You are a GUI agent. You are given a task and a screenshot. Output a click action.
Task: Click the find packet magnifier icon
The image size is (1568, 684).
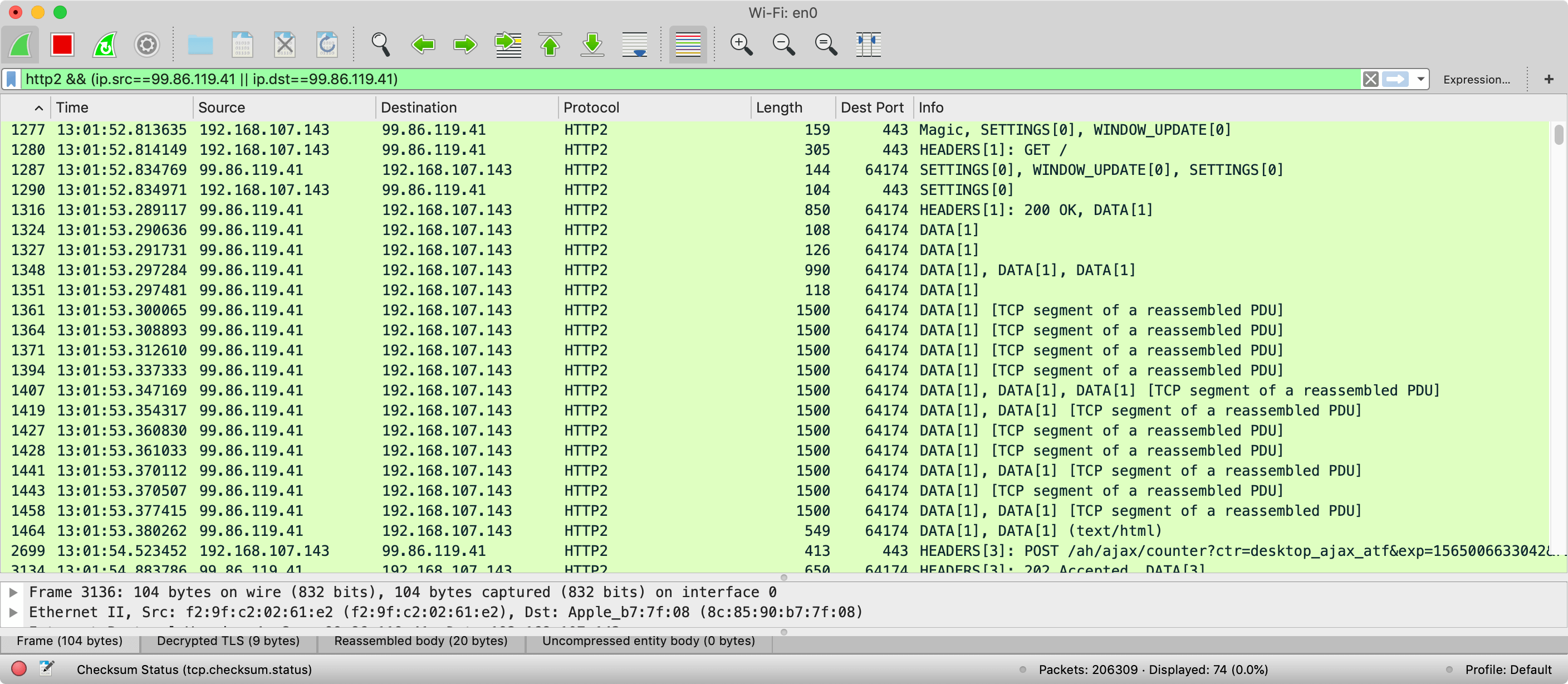coord(380,45)
